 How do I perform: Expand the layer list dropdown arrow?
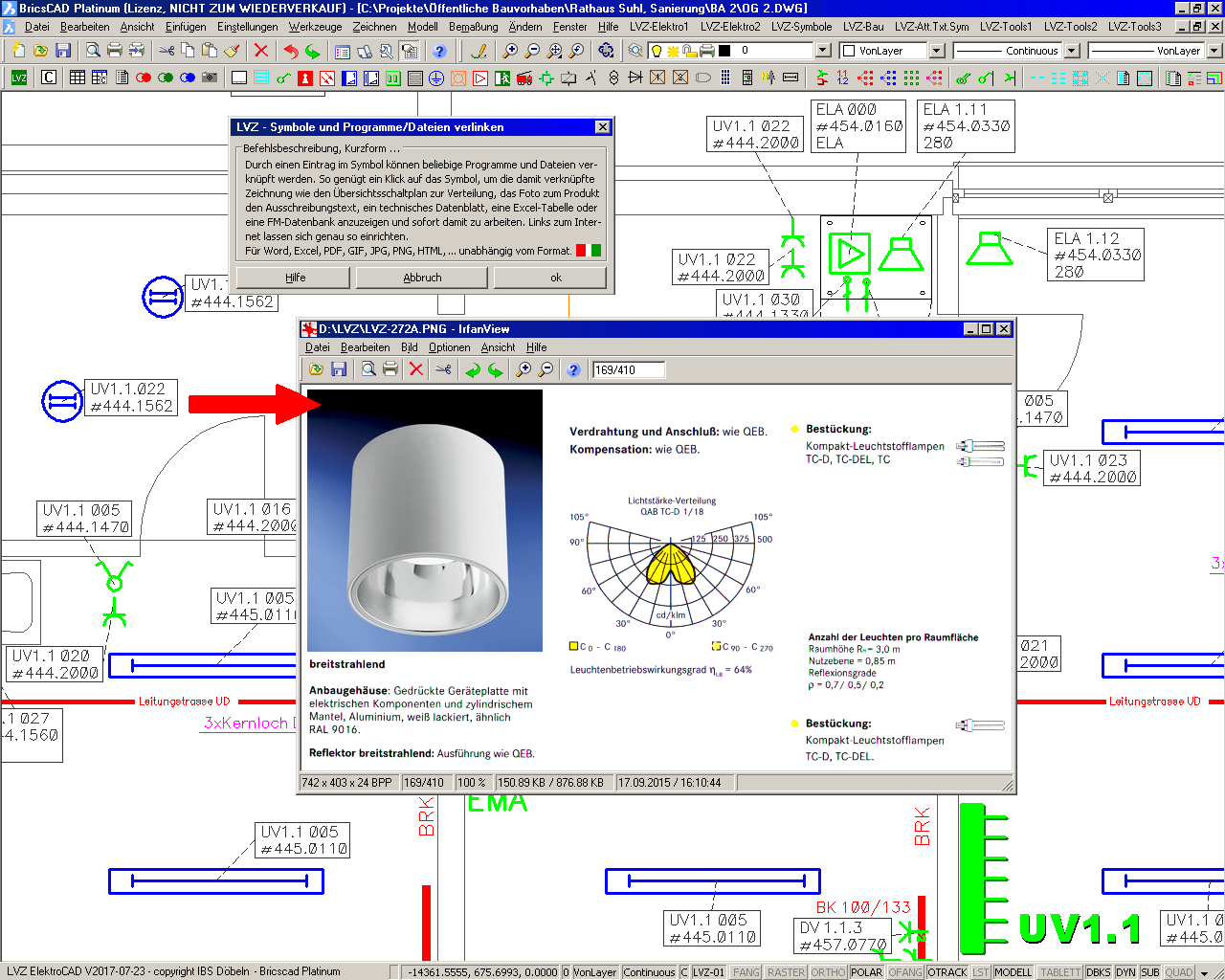pyautogui.click(x=823, y=51)
